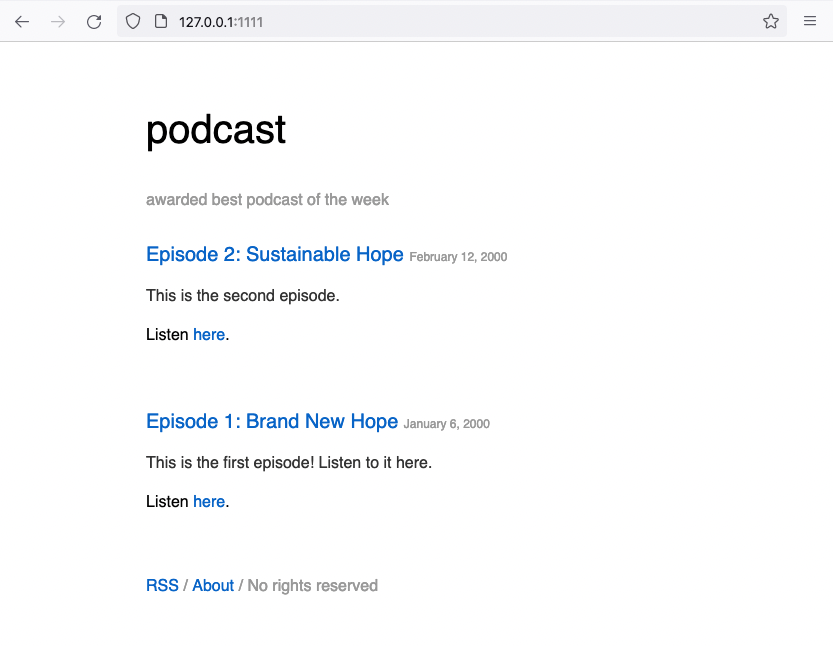Image resolution: width=833 pixels, height=646 pixels.
Task: Visit the About page link
Action: tap(213, 585)
